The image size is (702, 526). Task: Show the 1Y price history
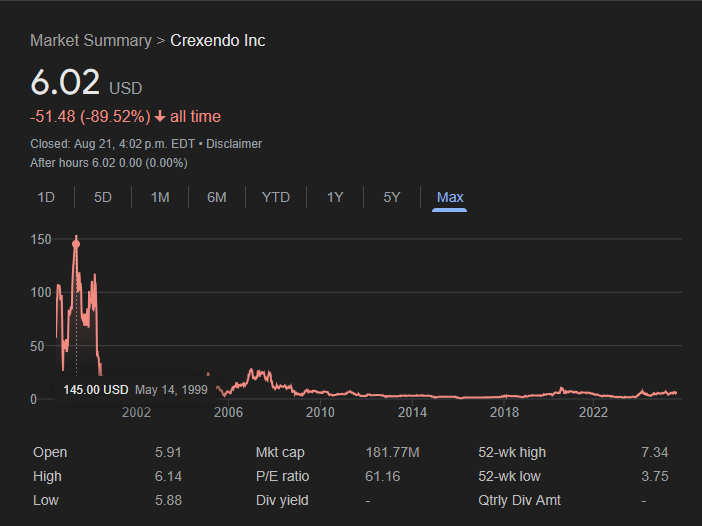coord(335,197)
